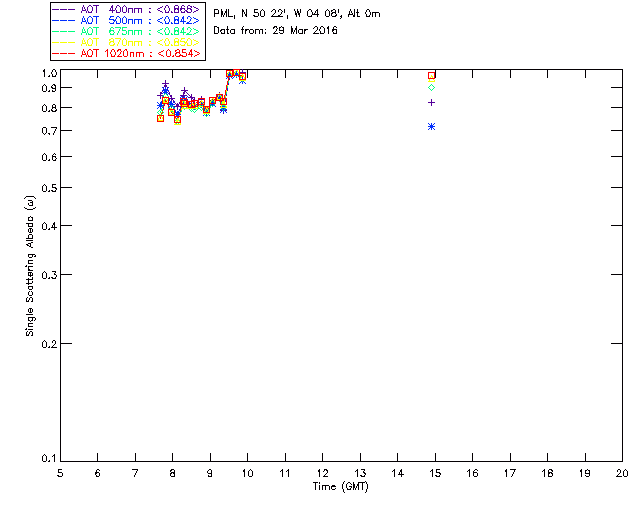Click x-axis tick label 8
Viewport: 640px width, 512px height.
click(173, 473)
